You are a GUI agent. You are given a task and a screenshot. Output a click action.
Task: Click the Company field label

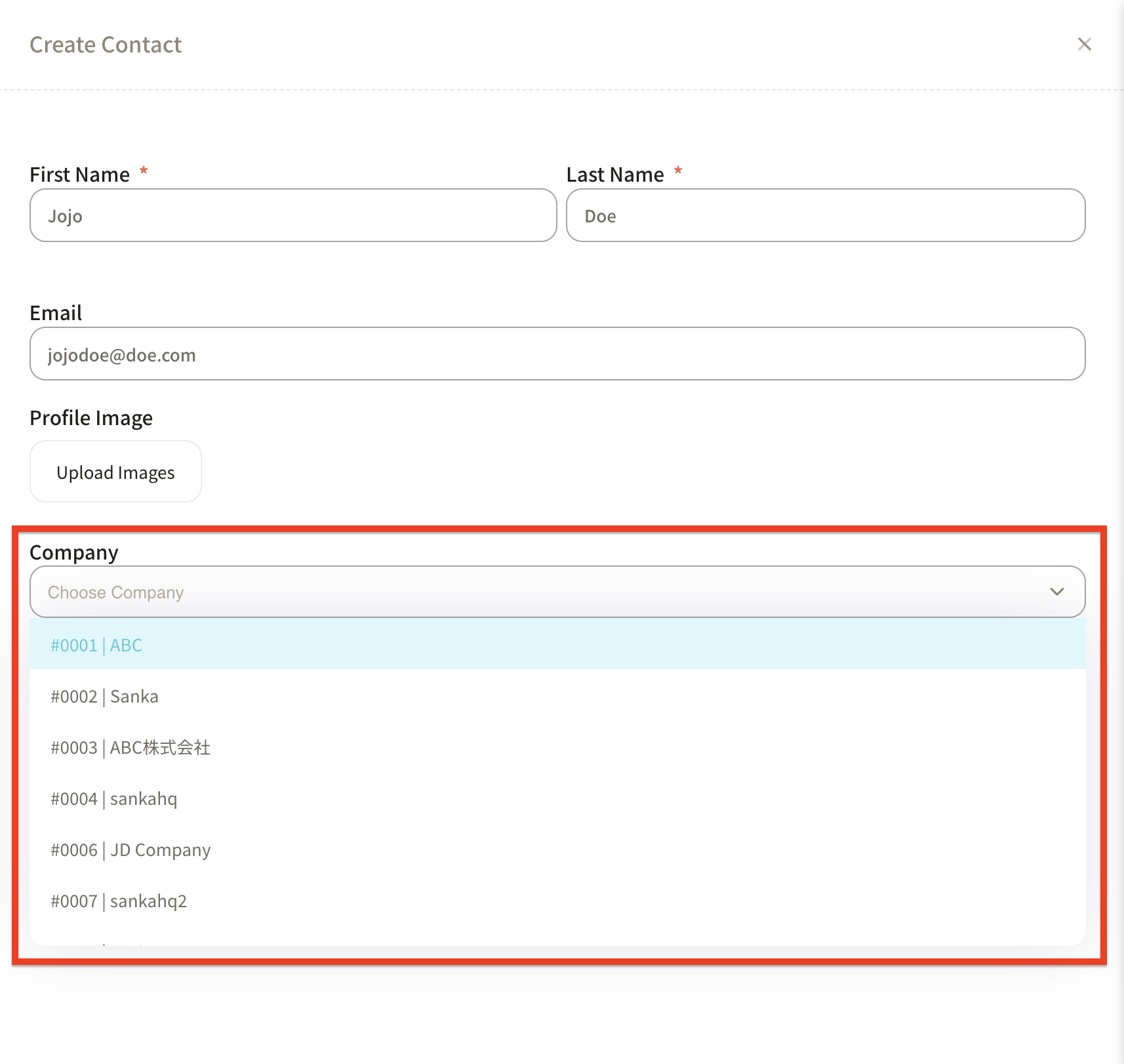tap(74, 552)
